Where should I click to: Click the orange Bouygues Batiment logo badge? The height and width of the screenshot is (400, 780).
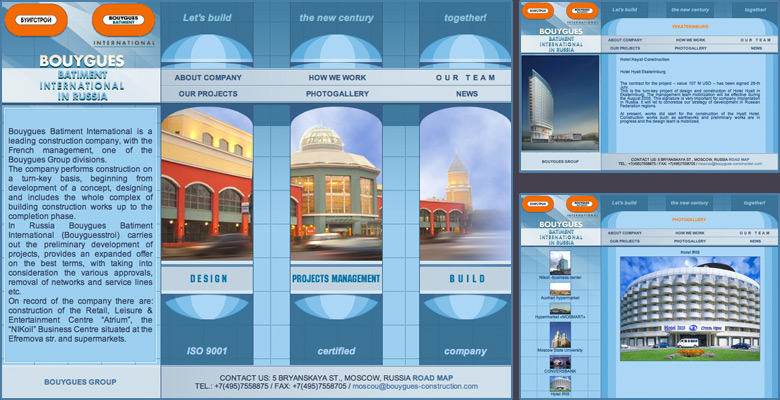click(123, 18)
